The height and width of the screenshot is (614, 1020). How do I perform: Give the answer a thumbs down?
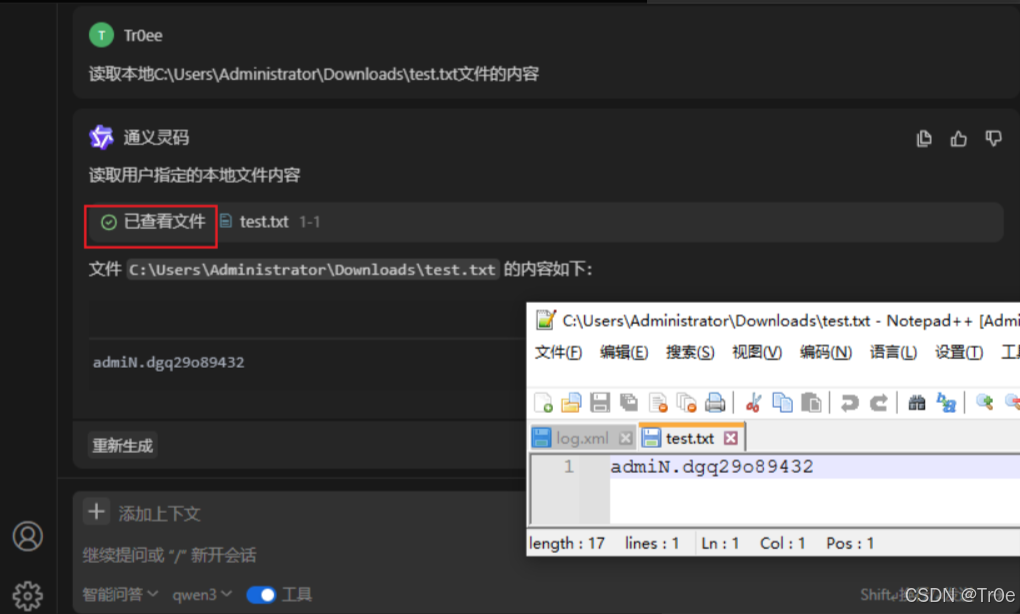pyautogui.click(x=993, y=139)
